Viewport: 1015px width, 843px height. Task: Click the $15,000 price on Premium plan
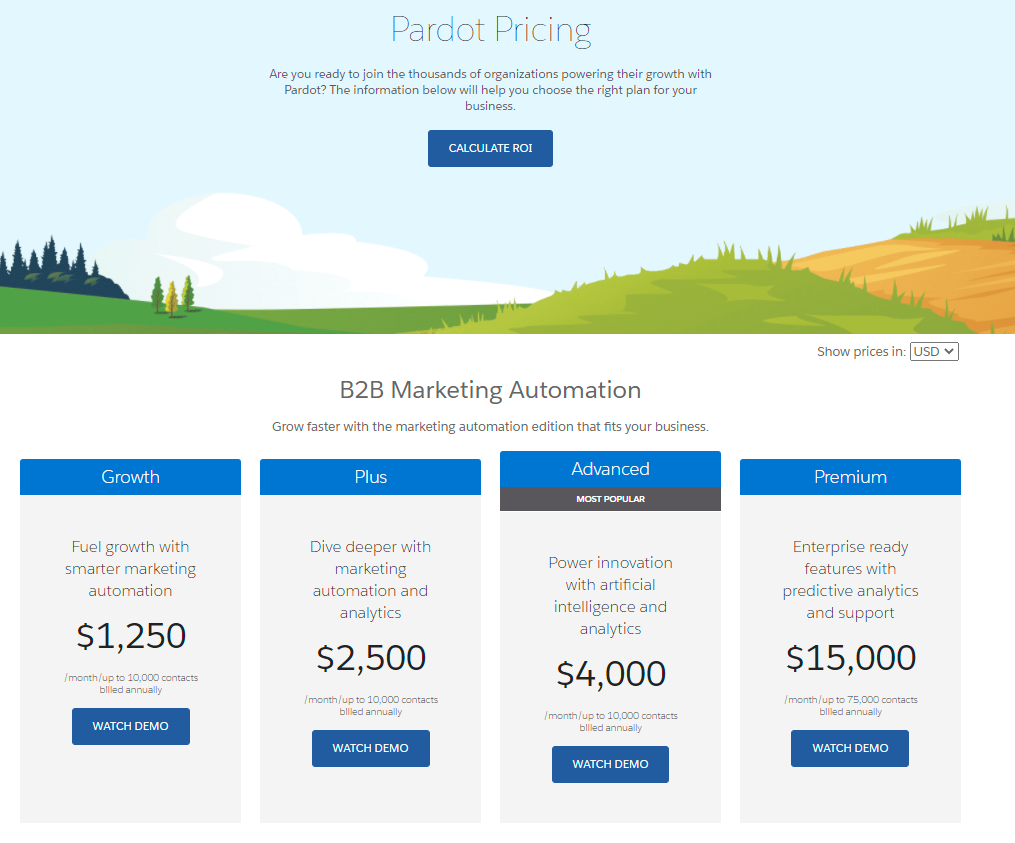(849, 658)
